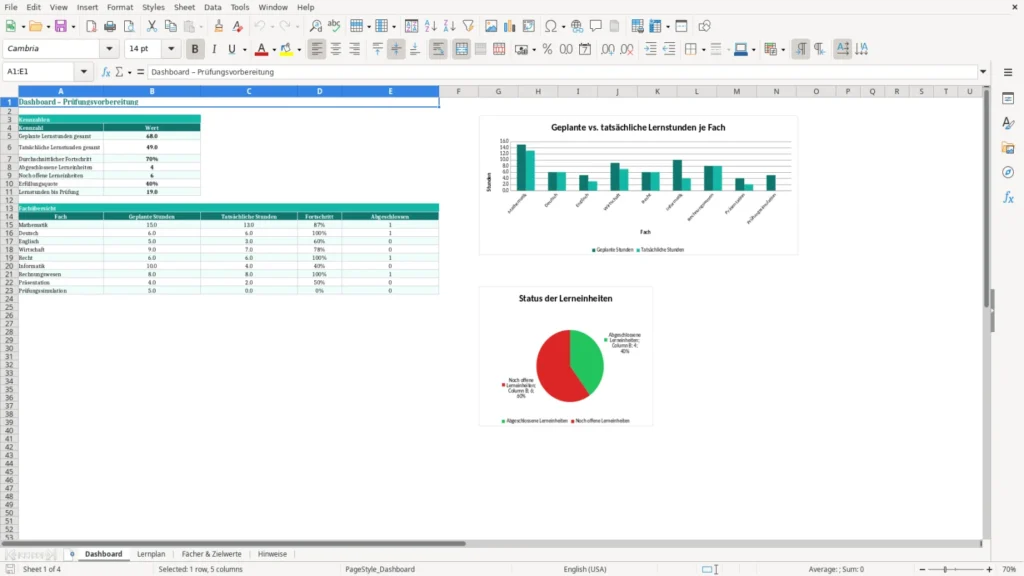This screenshot has width=1024, height=576.
Task: Click English (USA) language in status bar
Action: [585, 569]
